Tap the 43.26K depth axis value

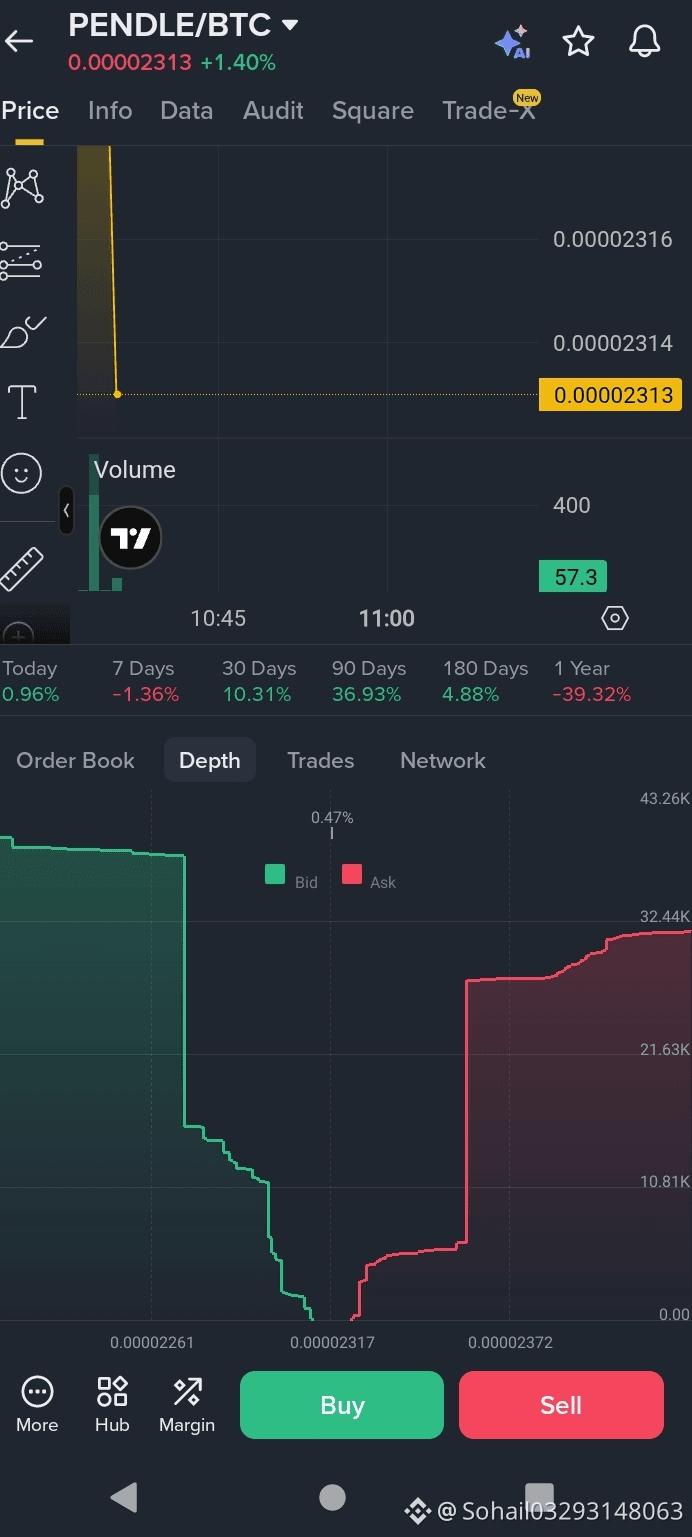coord(665,798)
